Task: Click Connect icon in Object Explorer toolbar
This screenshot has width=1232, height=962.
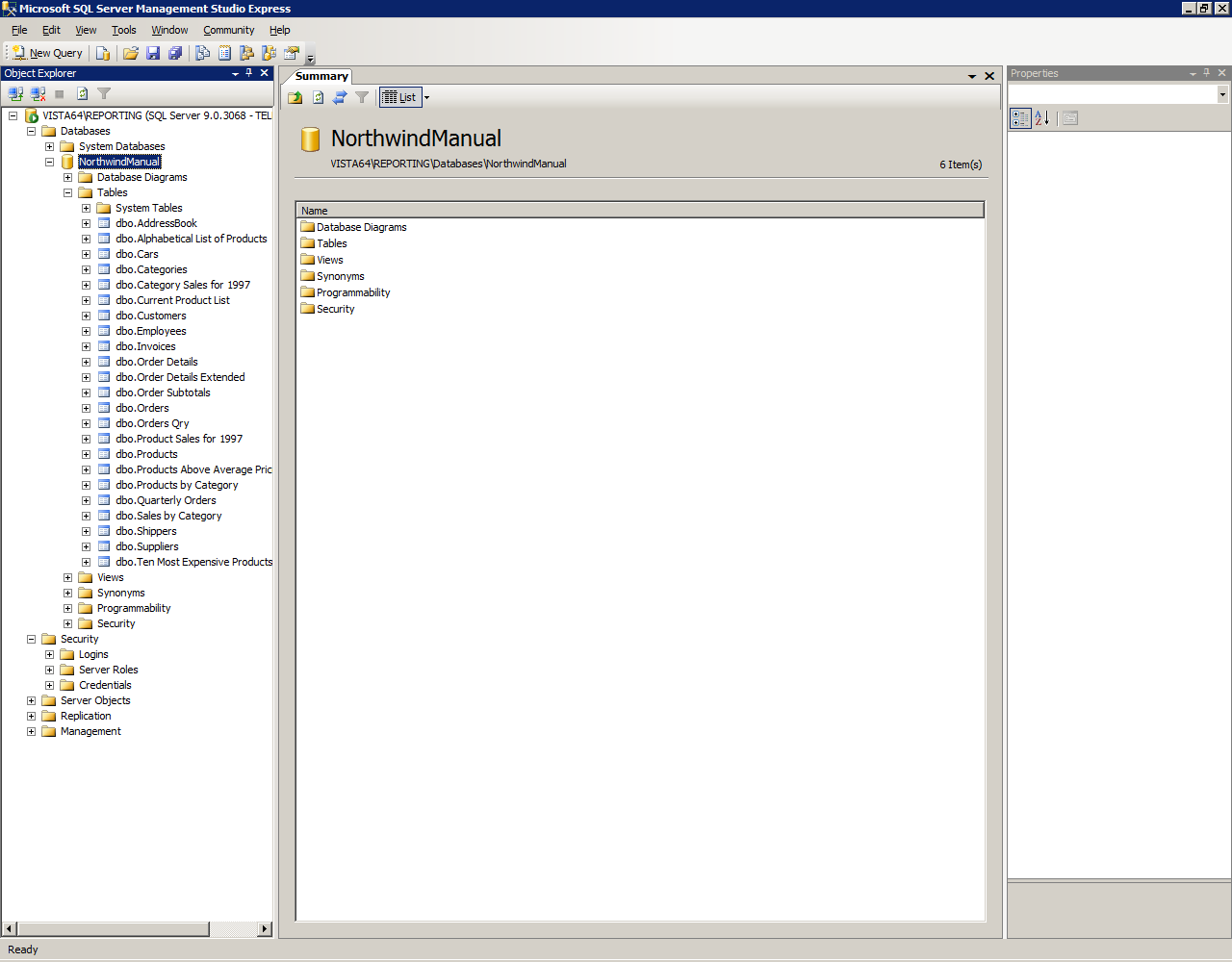Action: [15, 93]
